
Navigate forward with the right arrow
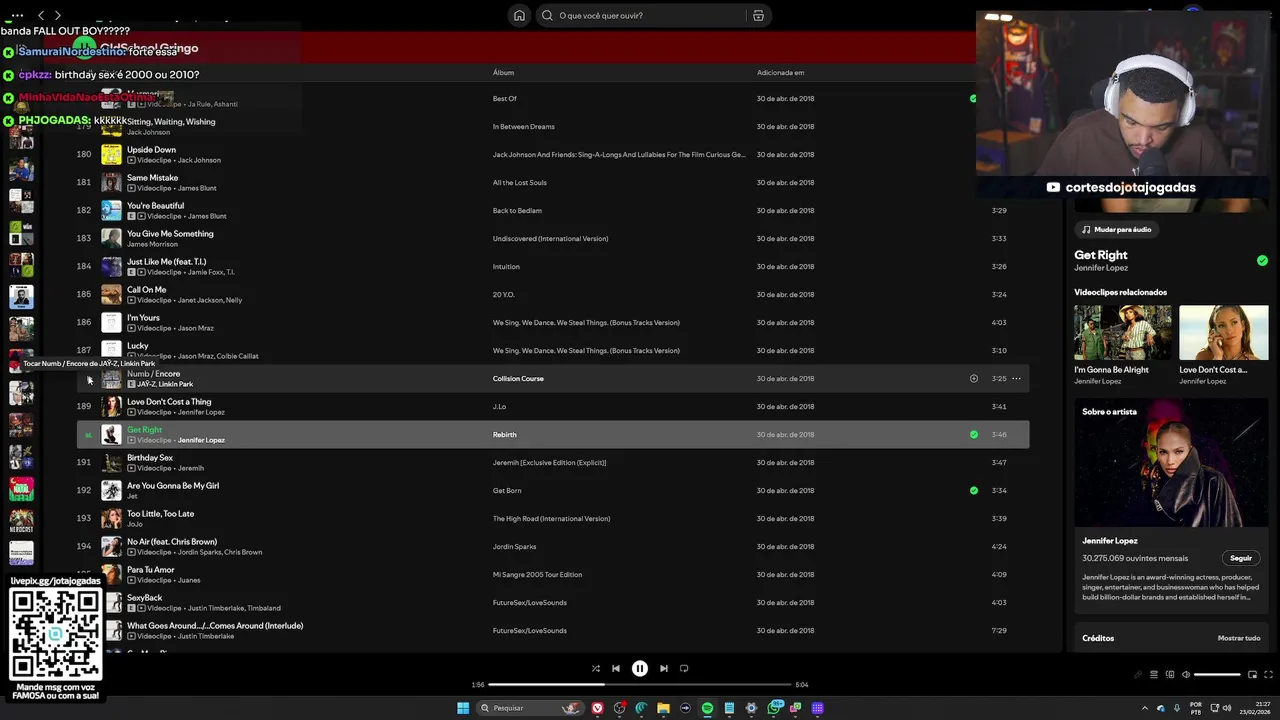58,15
